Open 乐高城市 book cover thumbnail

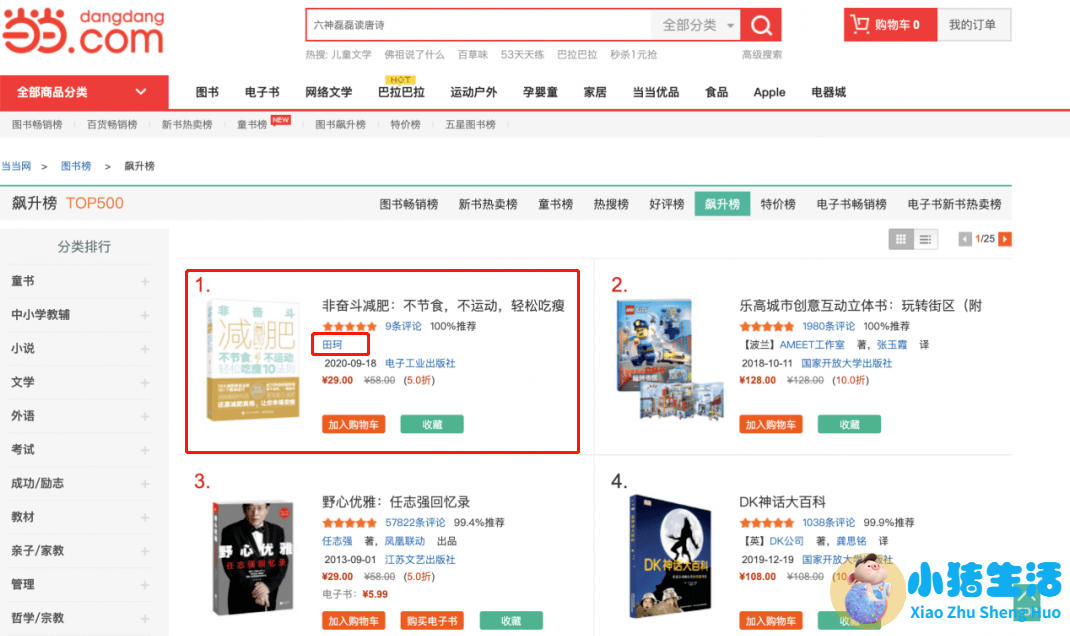(x=669, y=358)
